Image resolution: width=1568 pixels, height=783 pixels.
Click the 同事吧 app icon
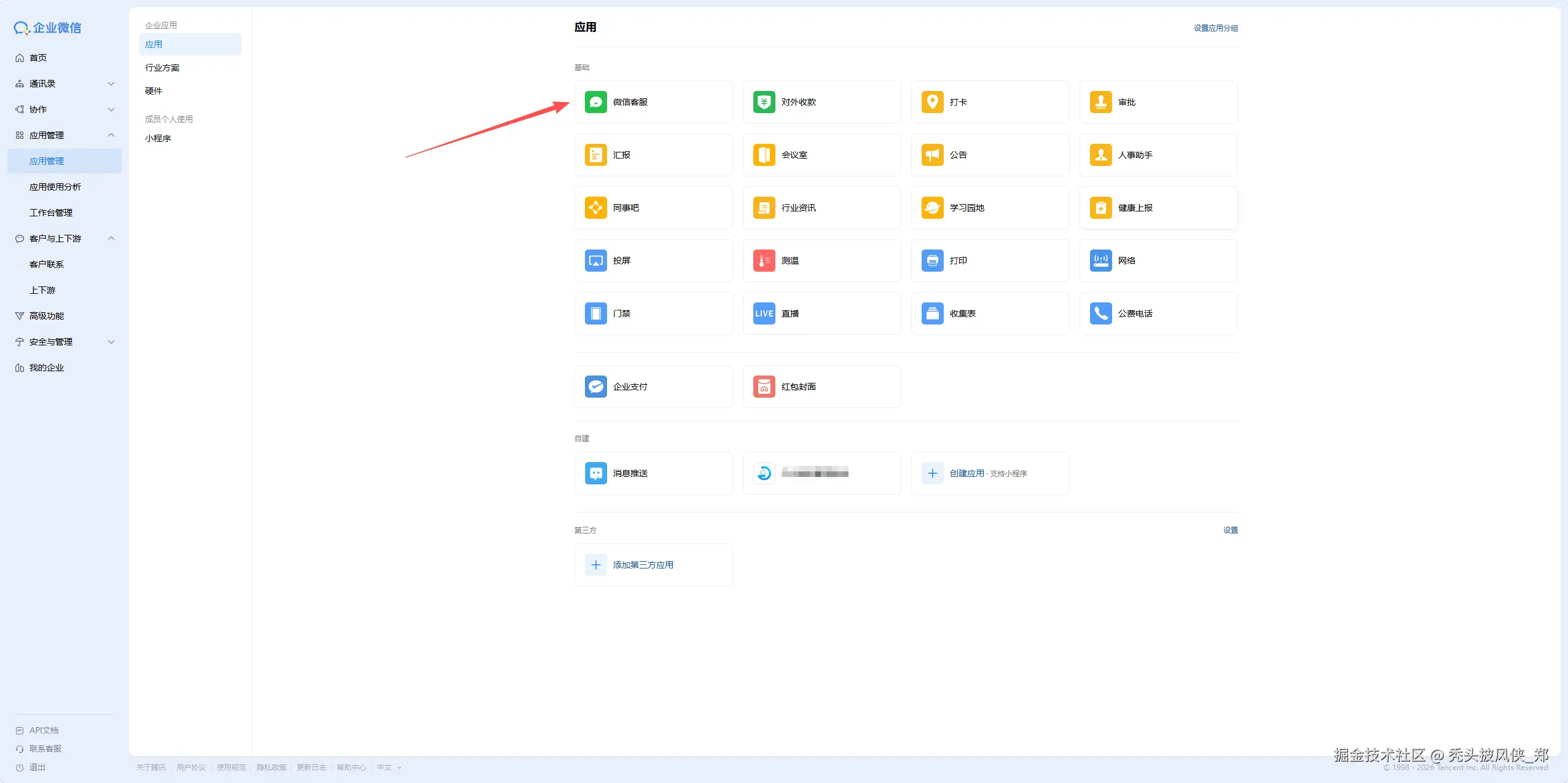click(595, 208)
